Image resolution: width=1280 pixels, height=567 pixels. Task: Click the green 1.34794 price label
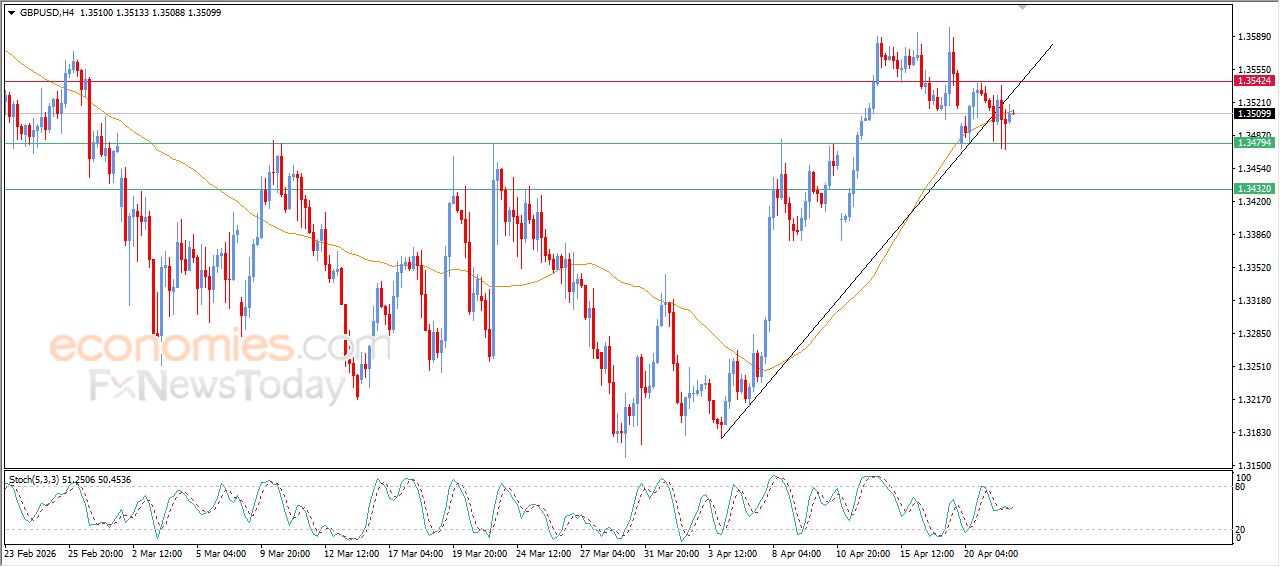pyautogui.click(x=1253, y=143)
